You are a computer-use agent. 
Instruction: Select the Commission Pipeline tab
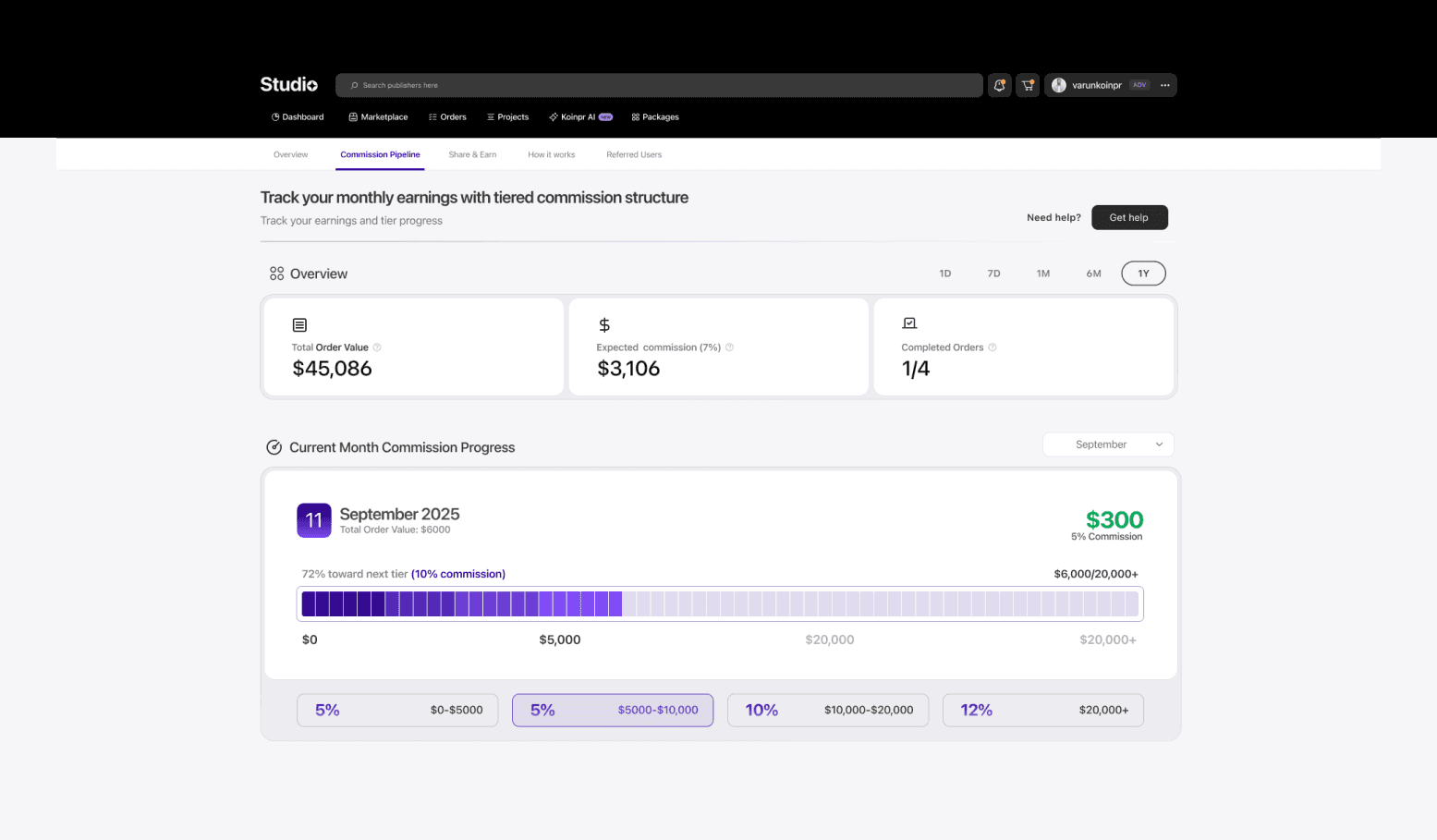pos(380,154)
